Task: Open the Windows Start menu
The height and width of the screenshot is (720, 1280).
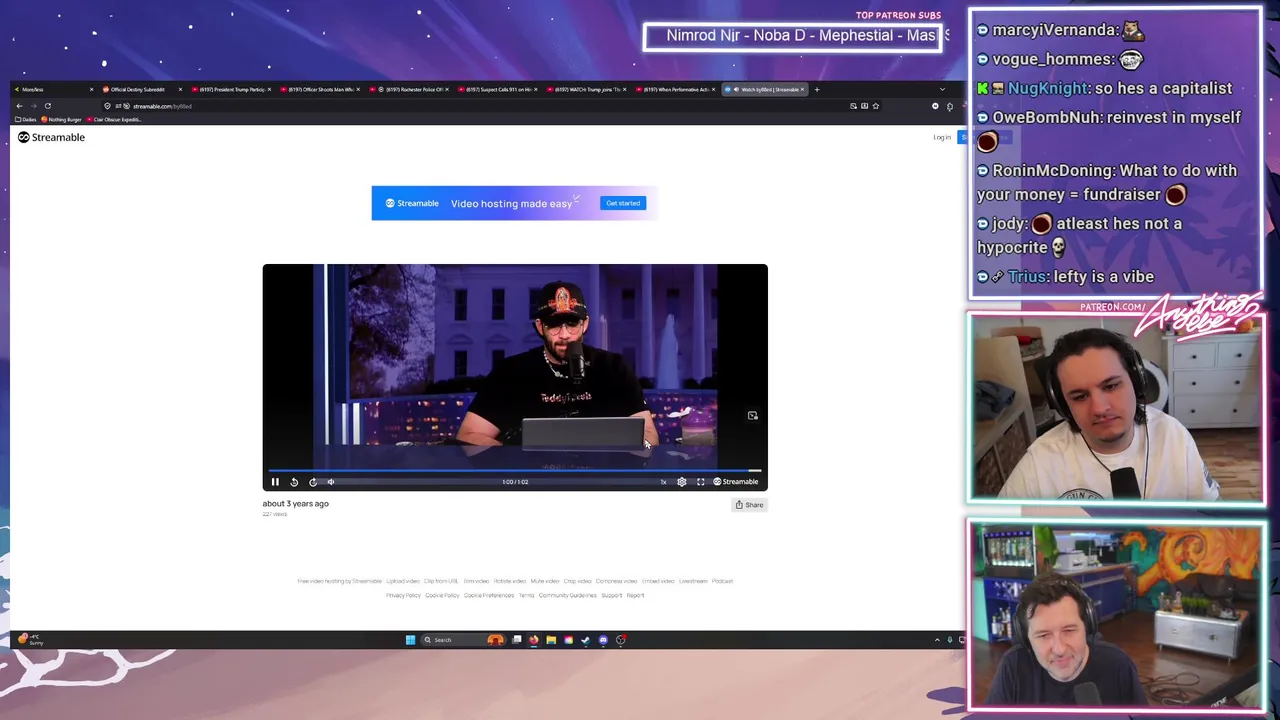Action: click(410, 640)
